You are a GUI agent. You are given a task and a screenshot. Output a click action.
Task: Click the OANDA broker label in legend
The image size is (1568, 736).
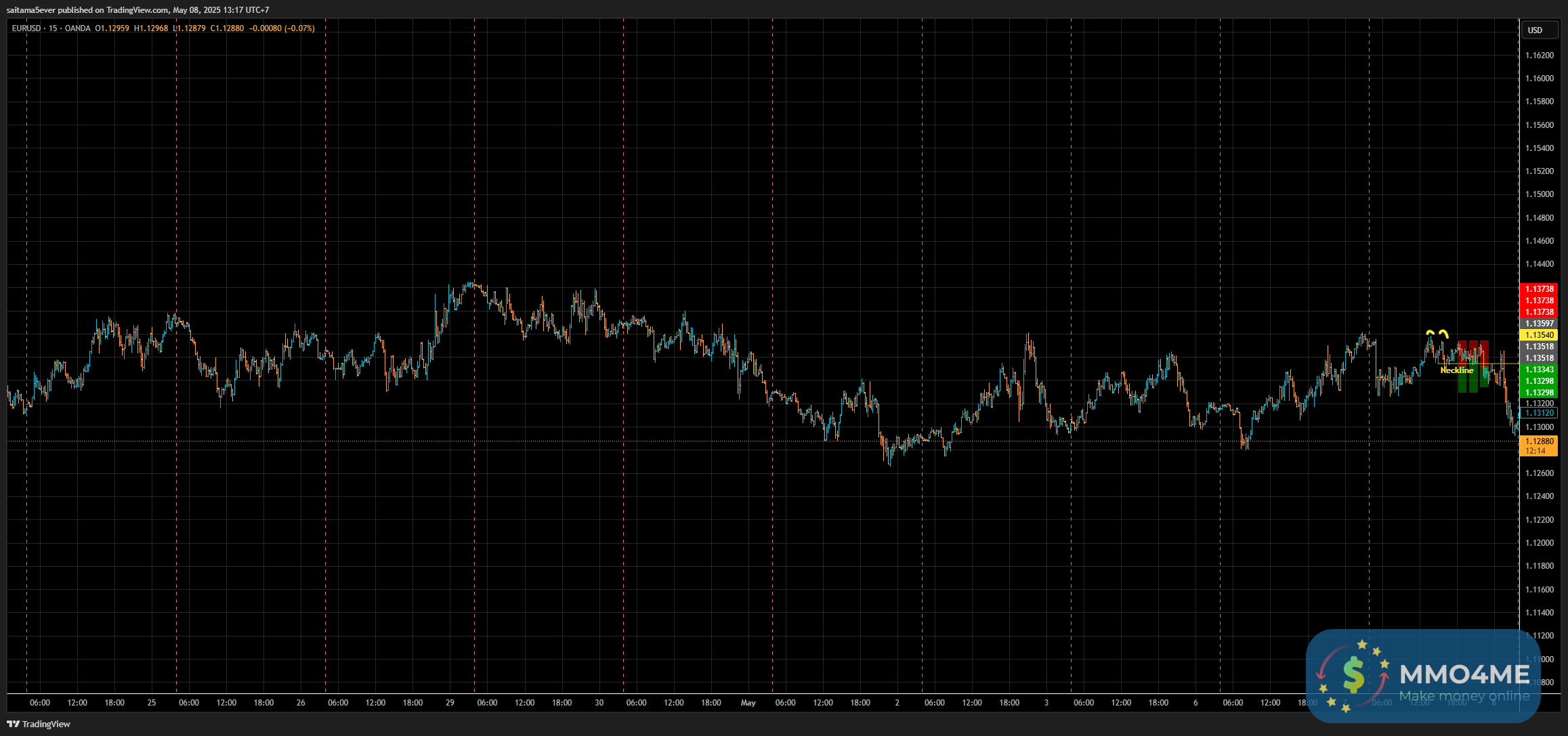coord(77,28)
